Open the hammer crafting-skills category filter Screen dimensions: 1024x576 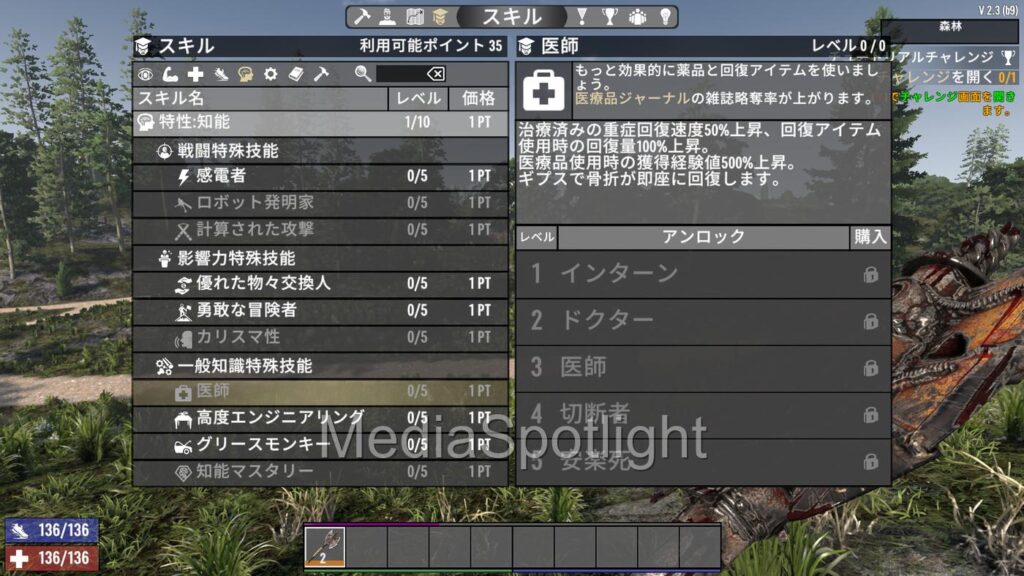[x=321, y=74]
